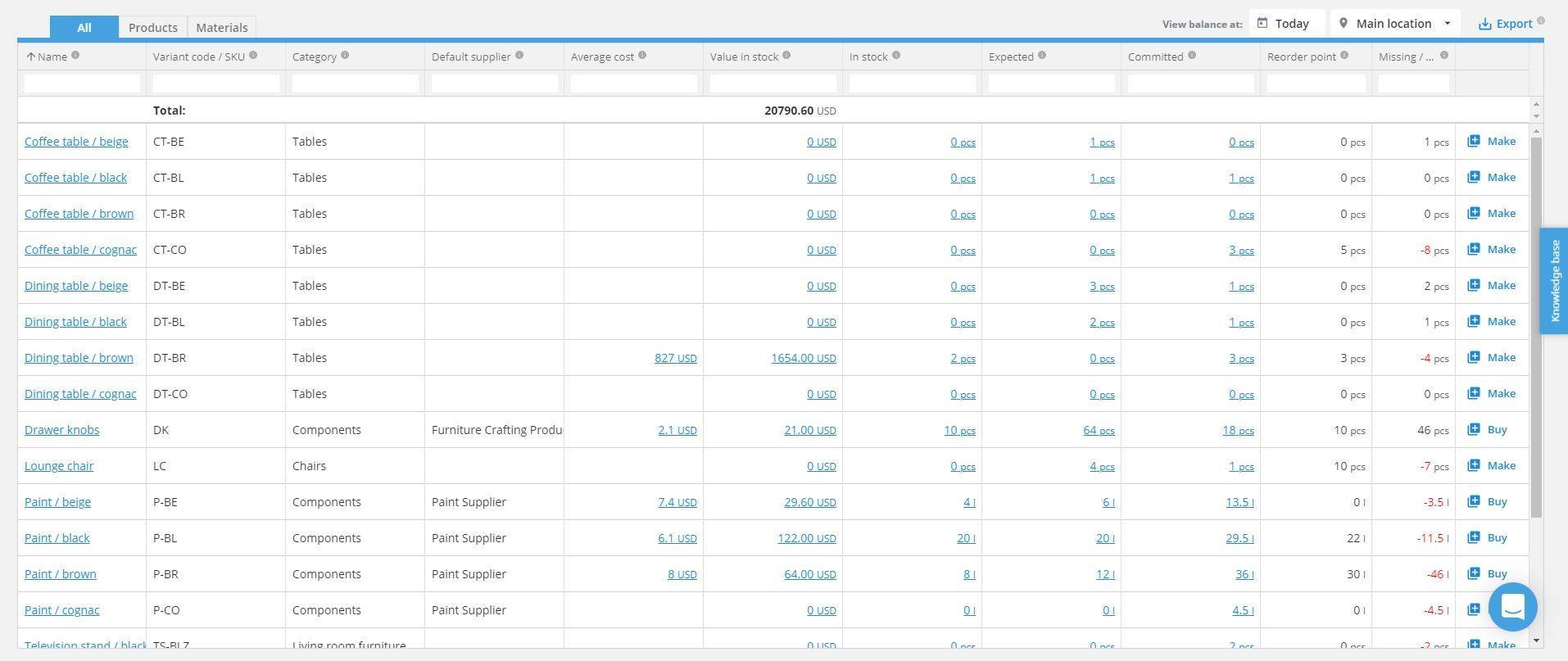Switch to the Products tab
This screenshot has height=661, width=1568.
(x=153, y=27)
